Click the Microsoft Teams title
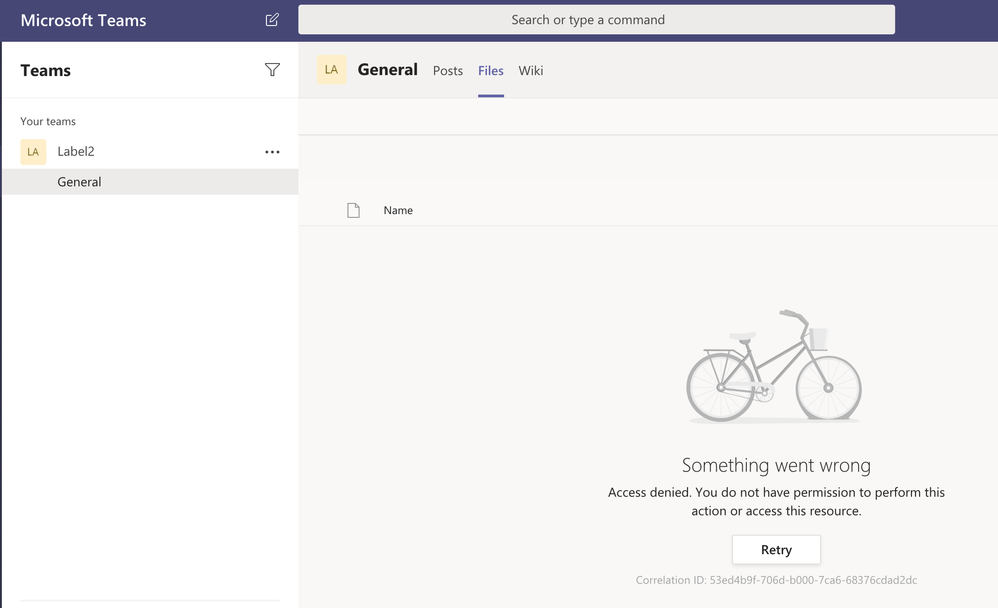Screen dimensions: 998x608 pos(83,20)
